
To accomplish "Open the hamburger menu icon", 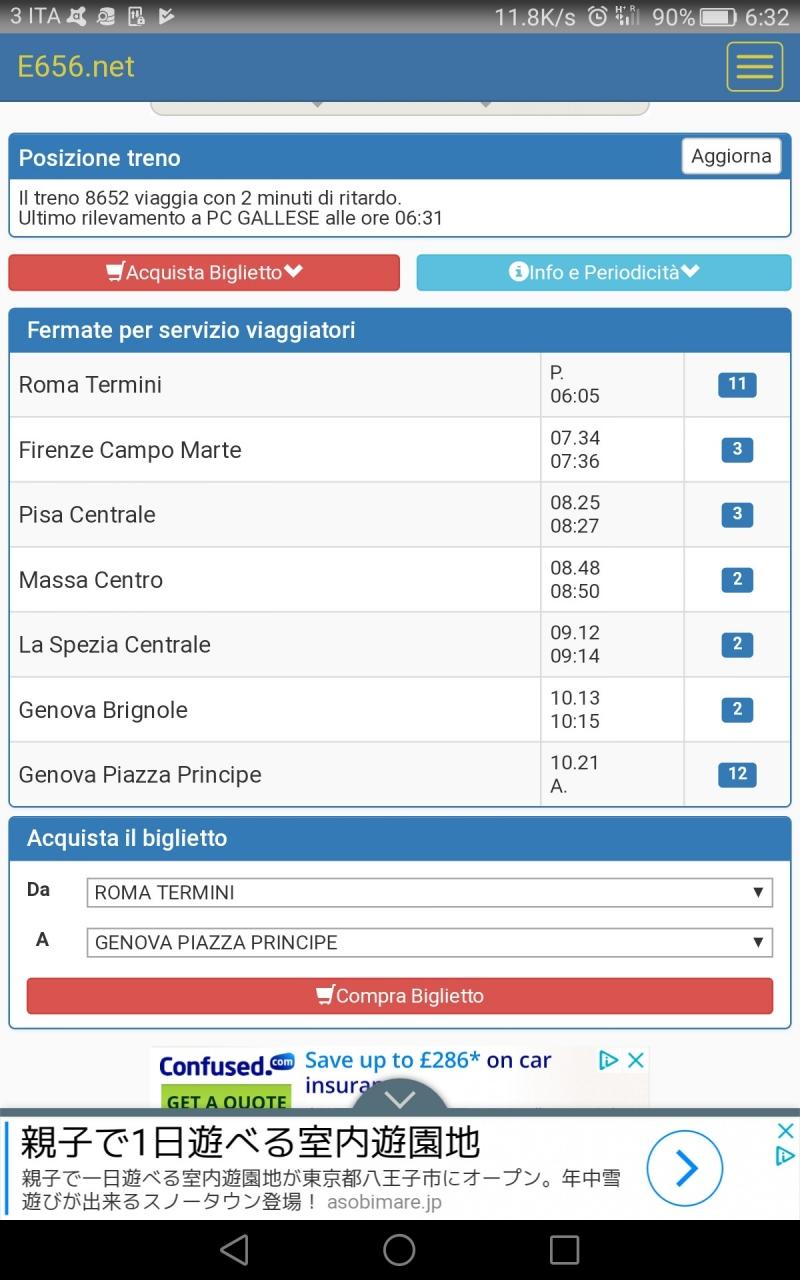I will point(754,67).
